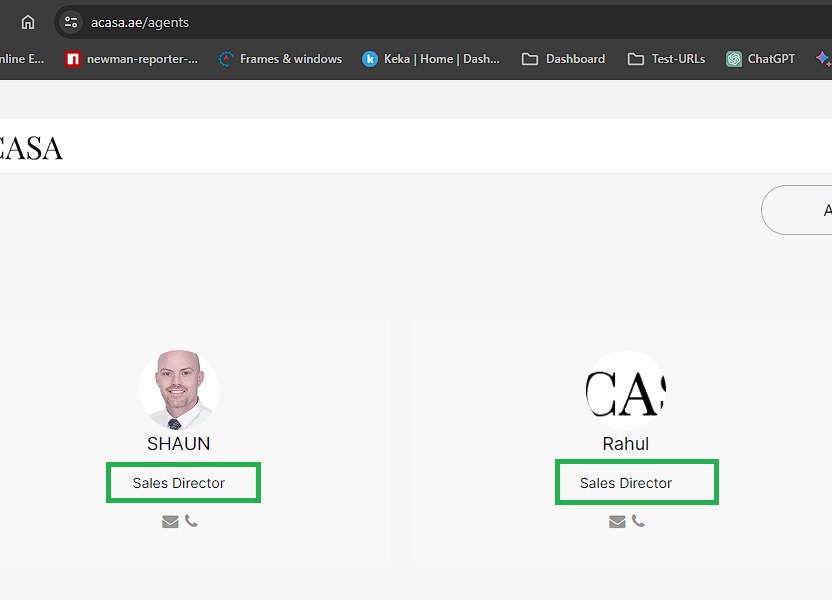The image size is (832, 600).
Task: Open the newman-reporter bookmark
Action: tap(132, 59)
